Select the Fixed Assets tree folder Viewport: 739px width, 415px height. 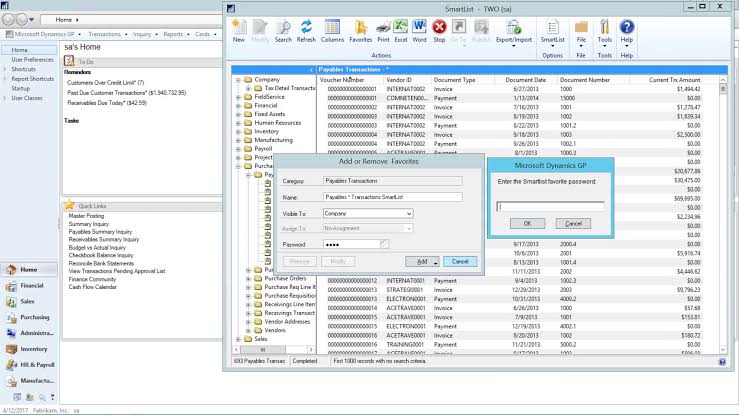click(x=270, y=114)
